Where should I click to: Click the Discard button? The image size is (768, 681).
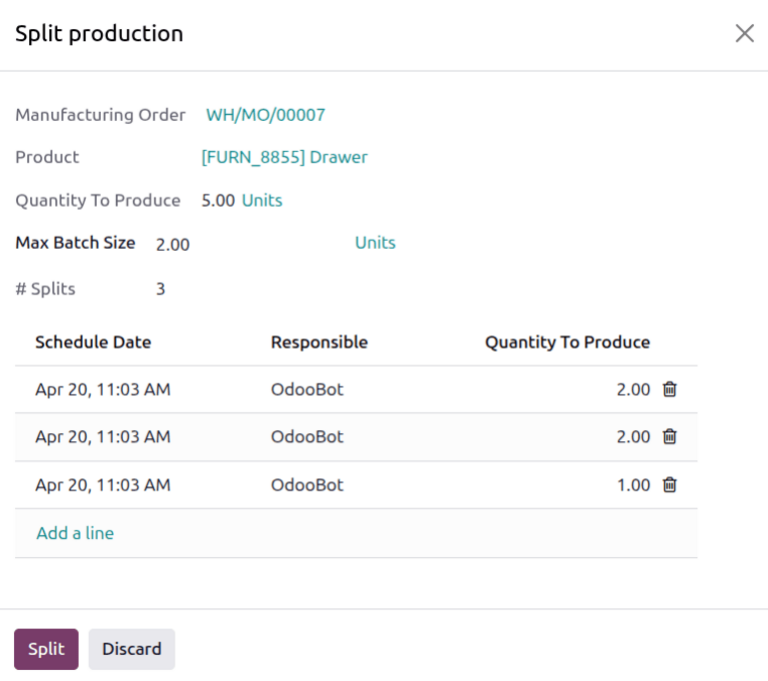132,649
